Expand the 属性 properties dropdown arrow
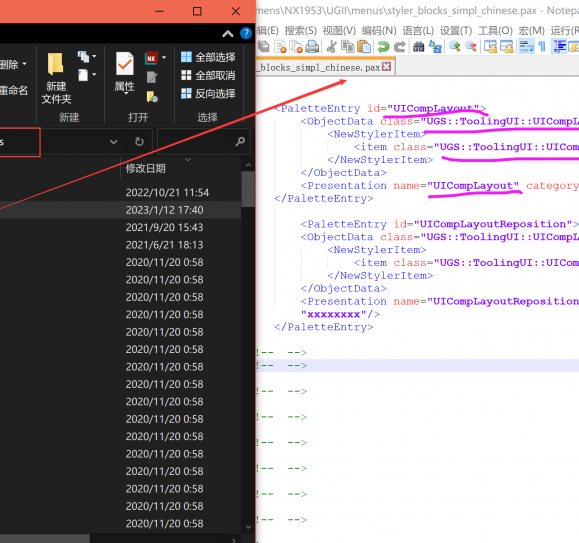579x543 pixels. (x=125, y=93)
